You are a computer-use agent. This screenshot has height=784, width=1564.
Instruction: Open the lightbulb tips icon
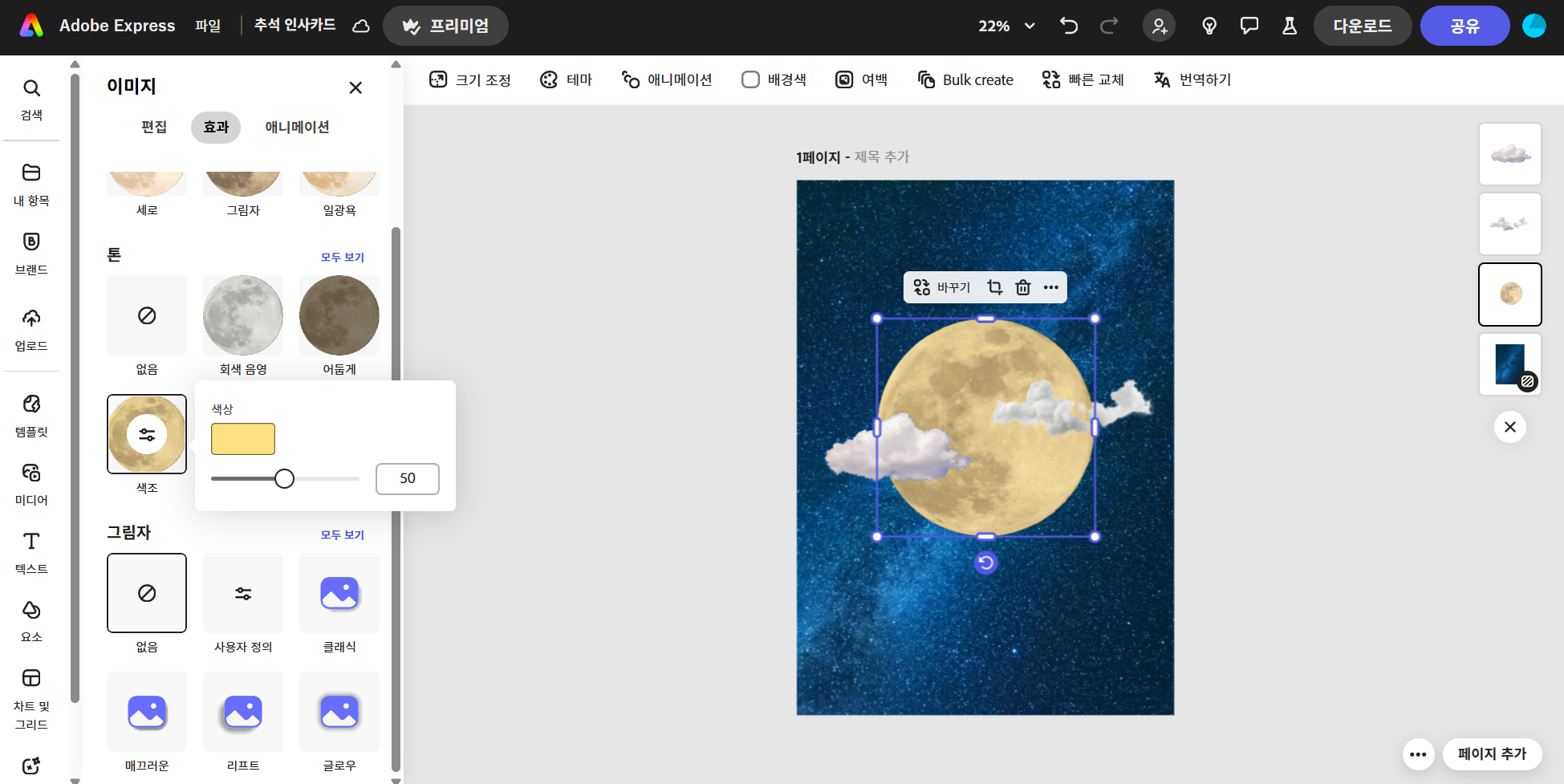point(1209,26)
